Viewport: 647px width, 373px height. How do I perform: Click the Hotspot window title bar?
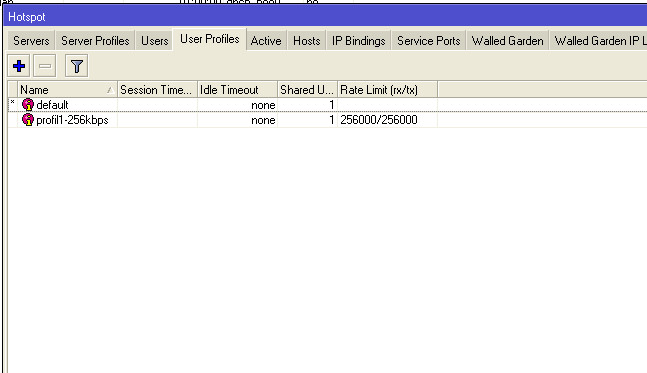[325, 17]
